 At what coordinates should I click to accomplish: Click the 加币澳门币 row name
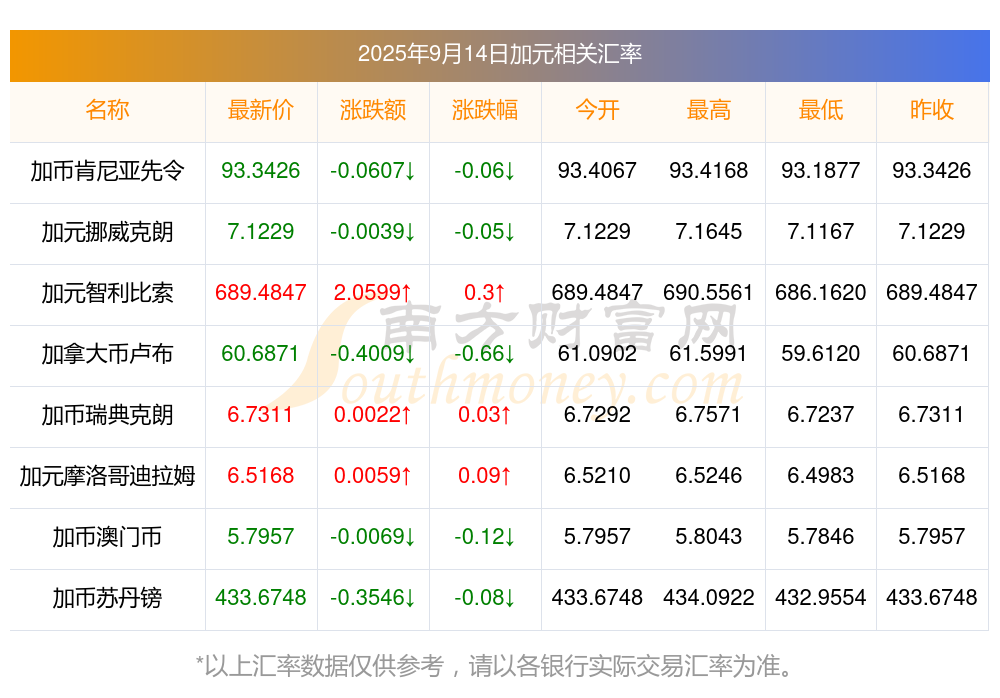(107, 537)
